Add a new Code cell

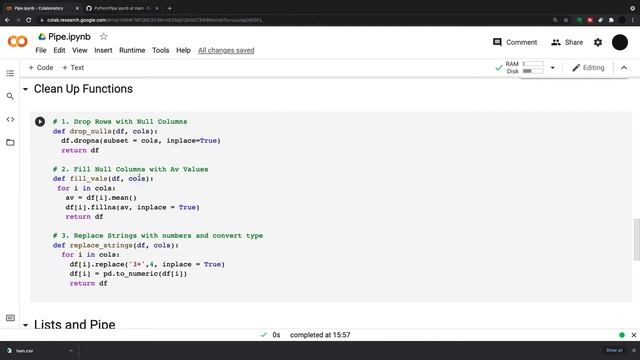click(x=41, y=68)
